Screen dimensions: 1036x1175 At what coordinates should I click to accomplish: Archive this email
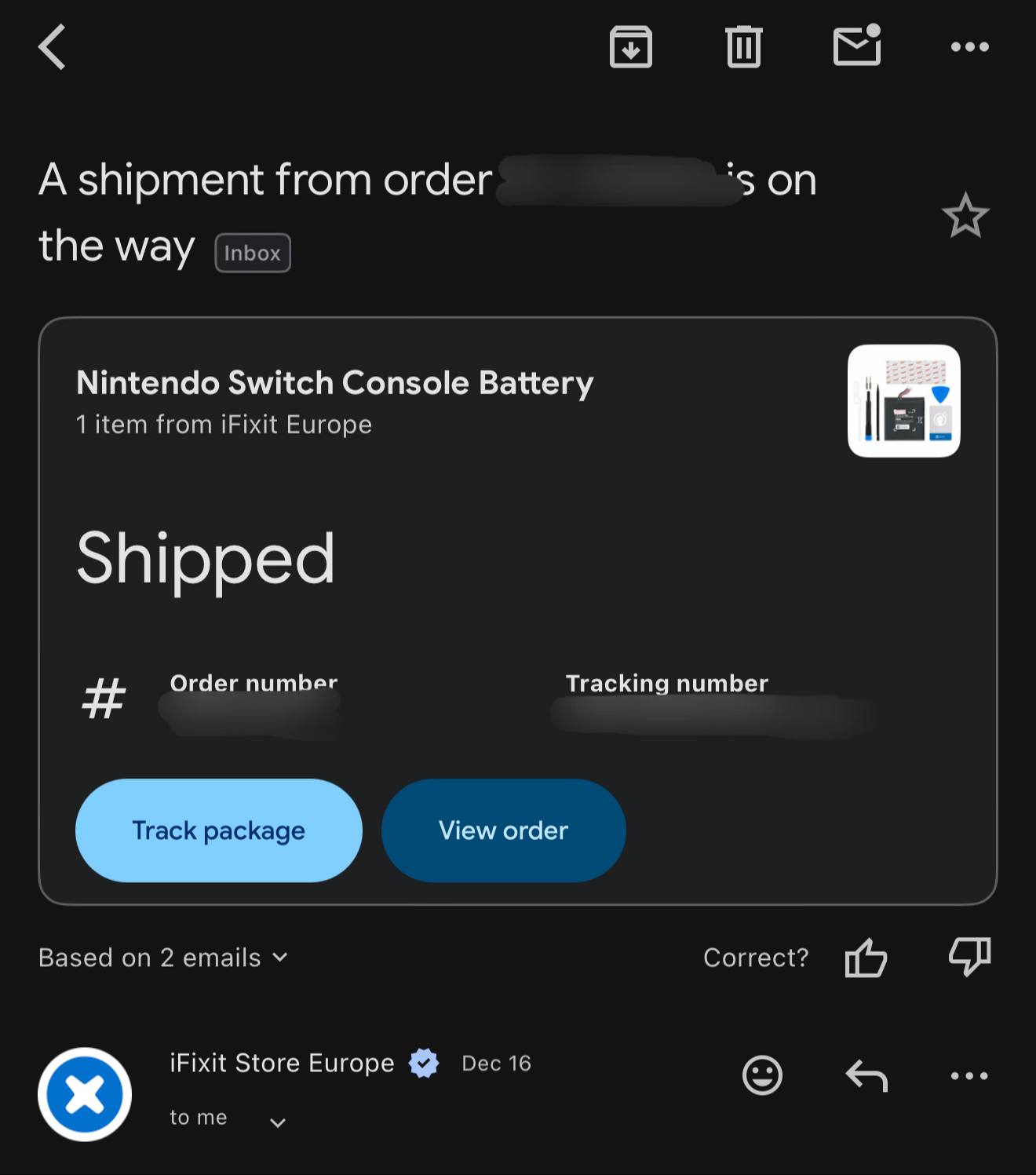(630, 47)
